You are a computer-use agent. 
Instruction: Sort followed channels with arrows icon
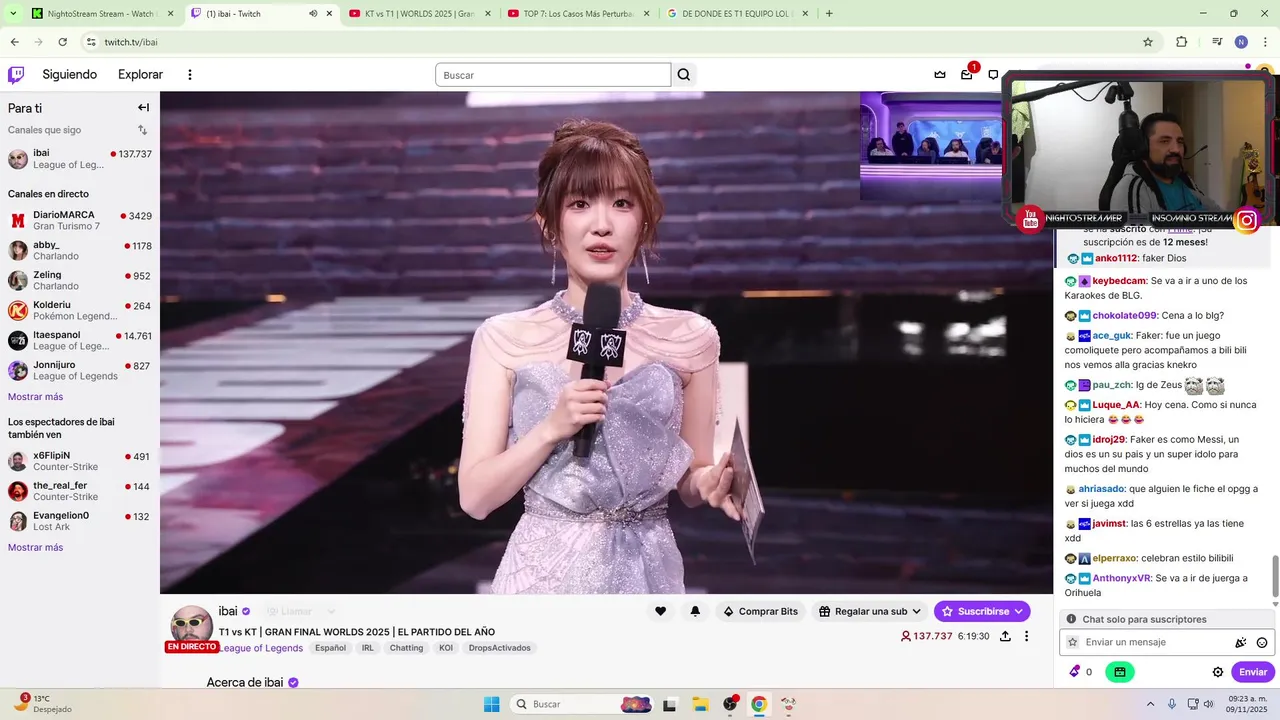pyautogui.click(x=142, y=130)
